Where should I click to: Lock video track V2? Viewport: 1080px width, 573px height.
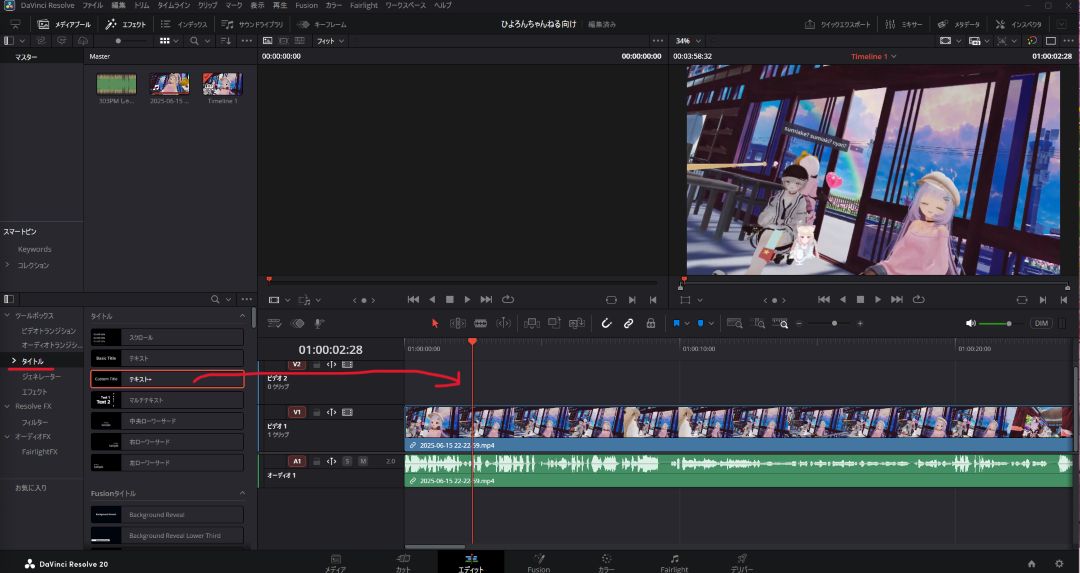(317, 365)
